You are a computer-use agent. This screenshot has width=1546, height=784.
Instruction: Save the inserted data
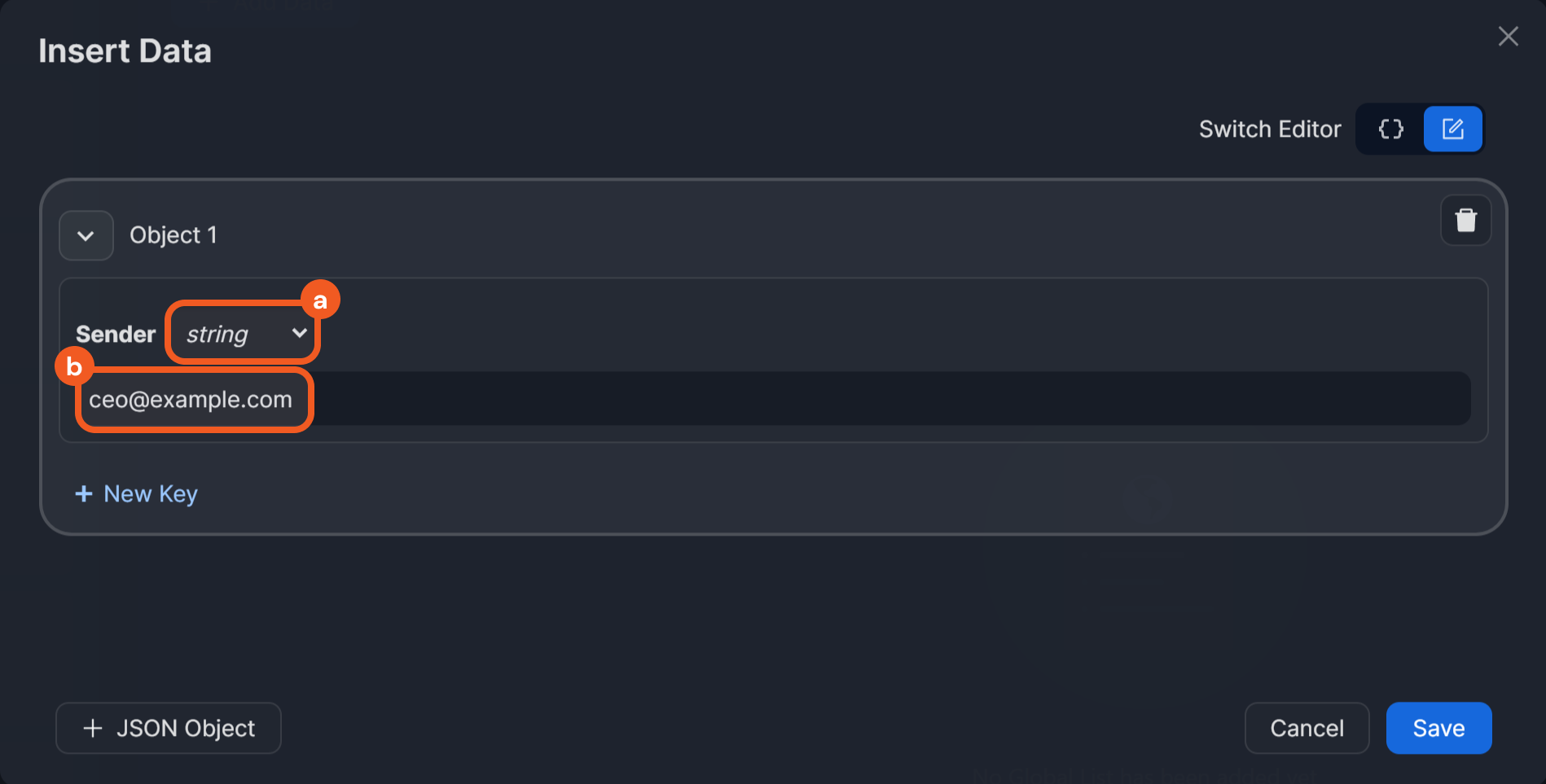(1438, 728)
